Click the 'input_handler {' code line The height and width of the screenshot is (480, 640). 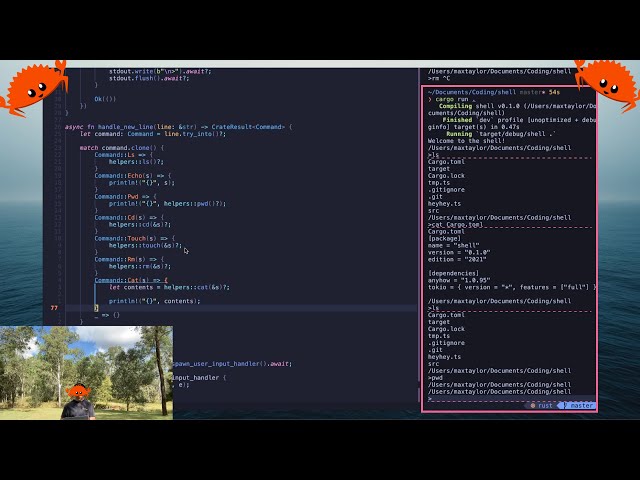pyautogui.click(x=199, y=378)
